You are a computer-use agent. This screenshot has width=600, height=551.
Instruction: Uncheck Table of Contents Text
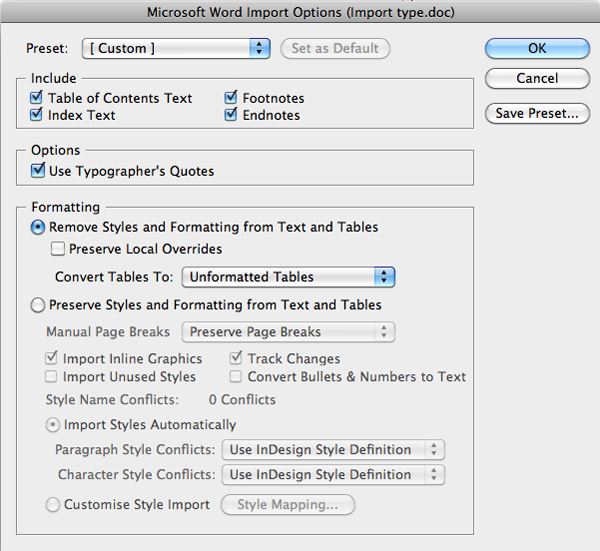pos(36,98)
